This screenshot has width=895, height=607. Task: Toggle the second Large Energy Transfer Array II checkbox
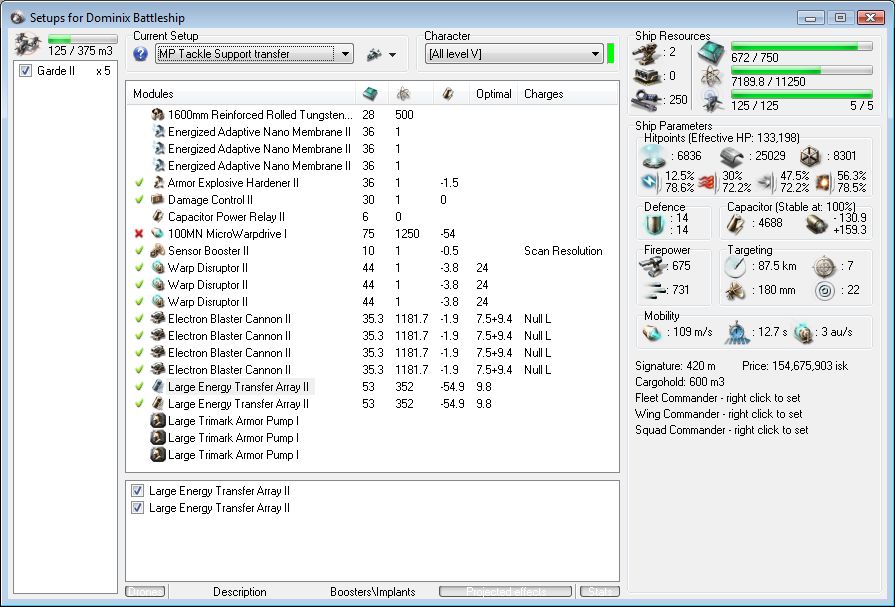pos(137,508)
